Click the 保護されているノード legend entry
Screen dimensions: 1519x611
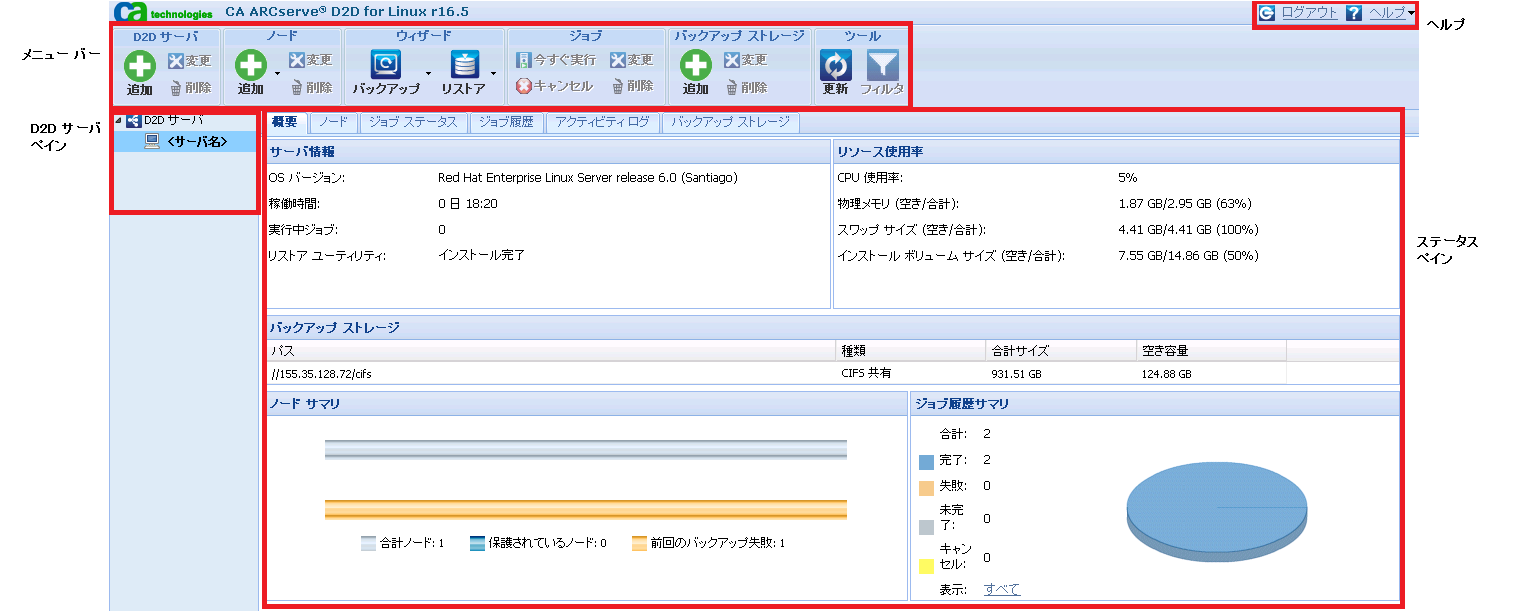[x=538, y=543]
